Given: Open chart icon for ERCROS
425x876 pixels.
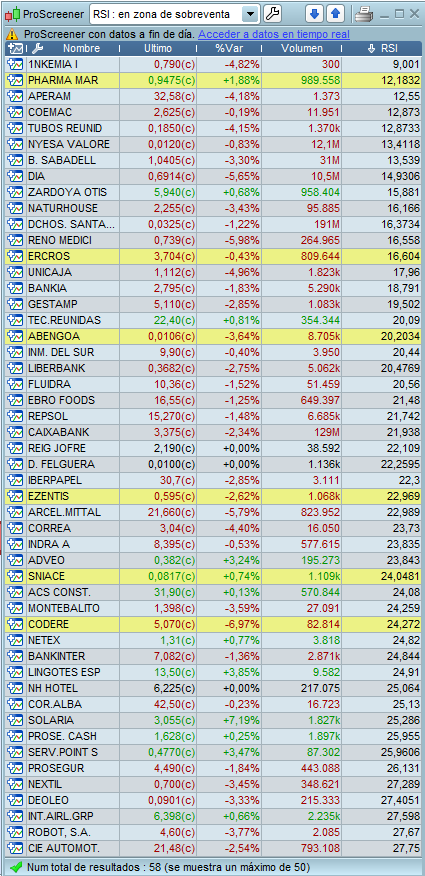Looking at the screenshot, I should click(x=15, y=256).
